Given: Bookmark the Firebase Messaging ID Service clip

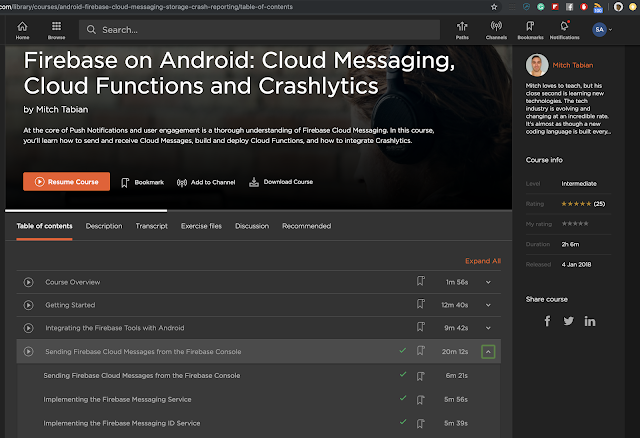Looking at the screenshot, I should (x=420, y=424).
